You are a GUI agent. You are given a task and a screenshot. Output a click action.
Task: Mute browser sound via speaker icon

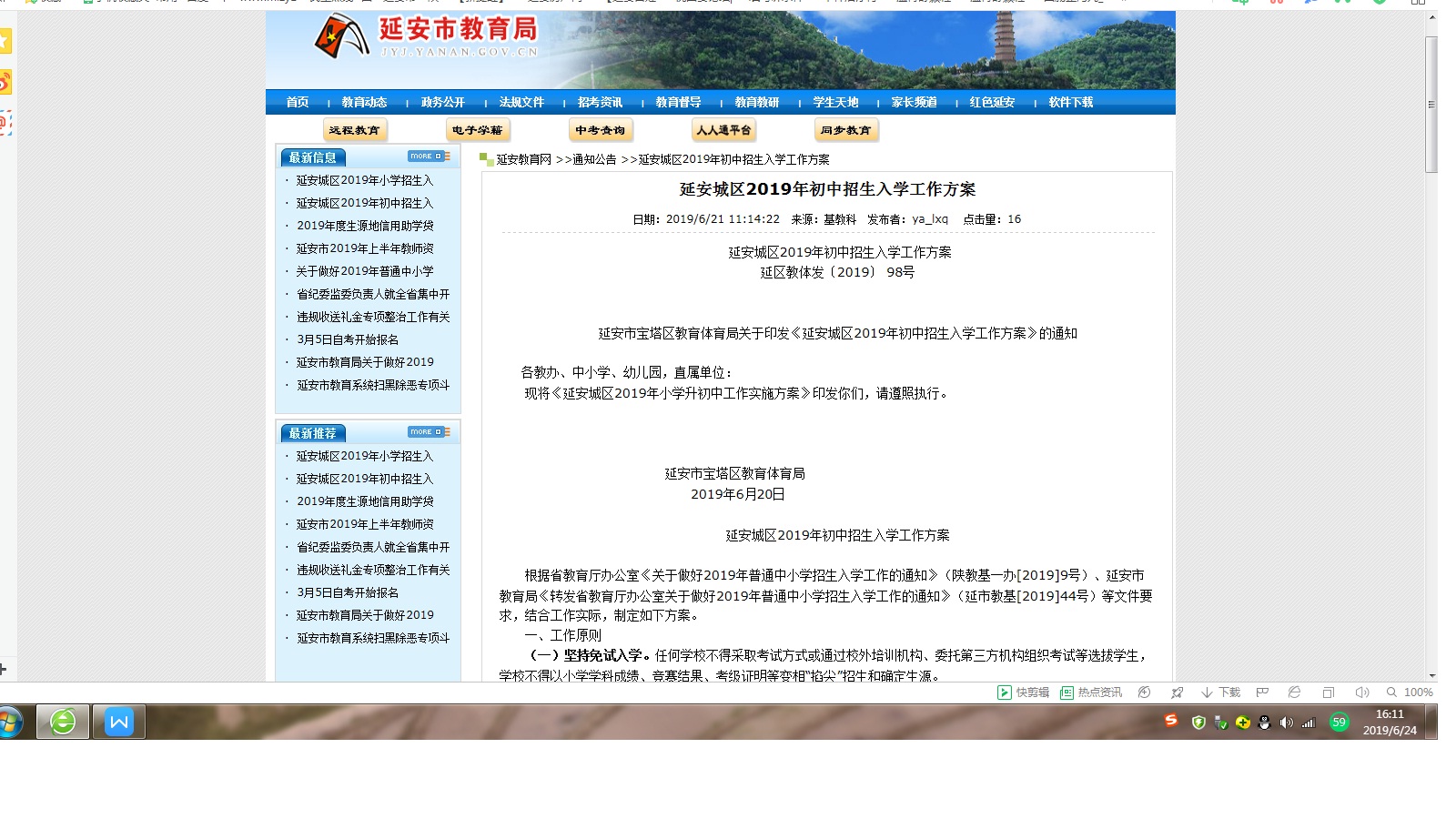pyautogui.click(x=1361, y=693)
